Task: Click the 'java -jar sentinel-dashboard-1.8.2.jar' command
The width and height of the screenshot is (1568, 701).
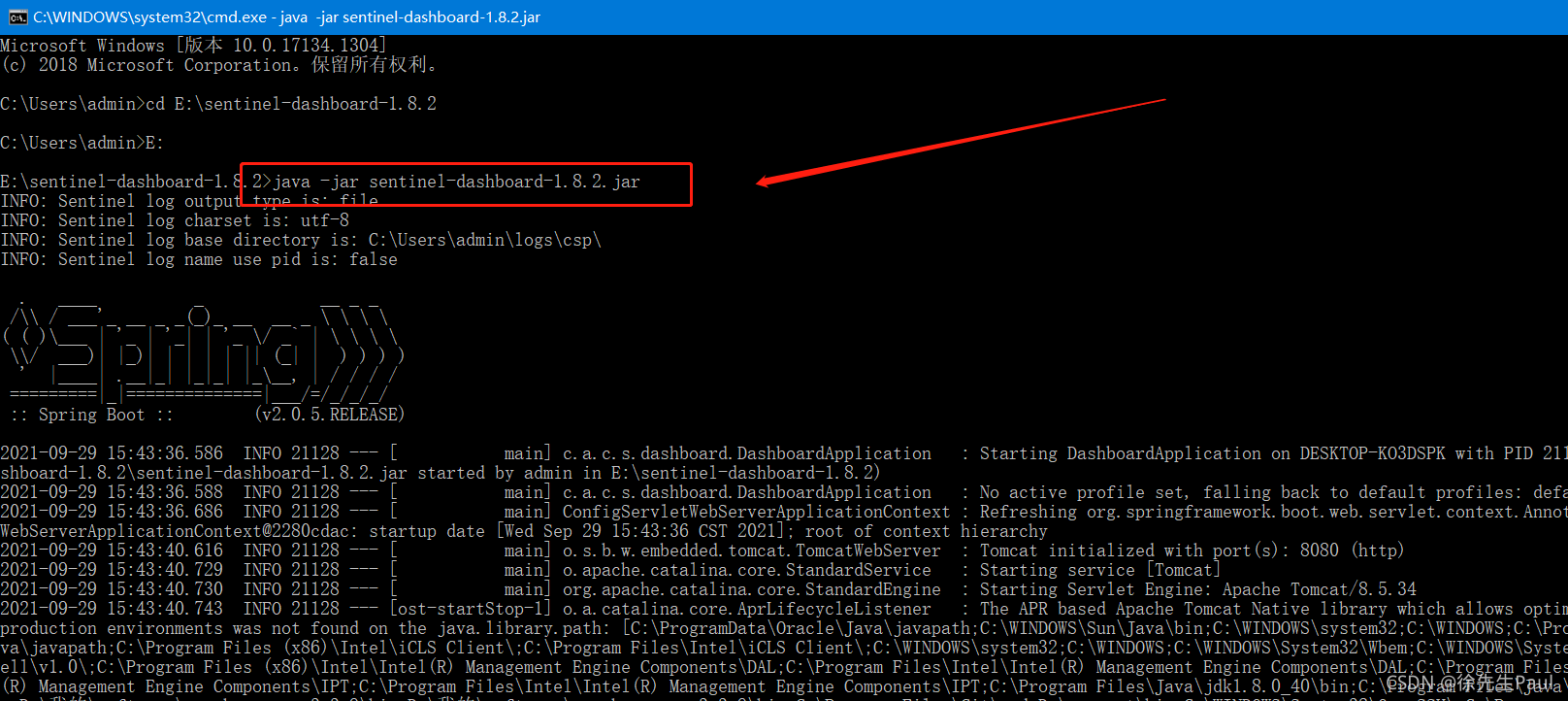Action: [456, 182]
